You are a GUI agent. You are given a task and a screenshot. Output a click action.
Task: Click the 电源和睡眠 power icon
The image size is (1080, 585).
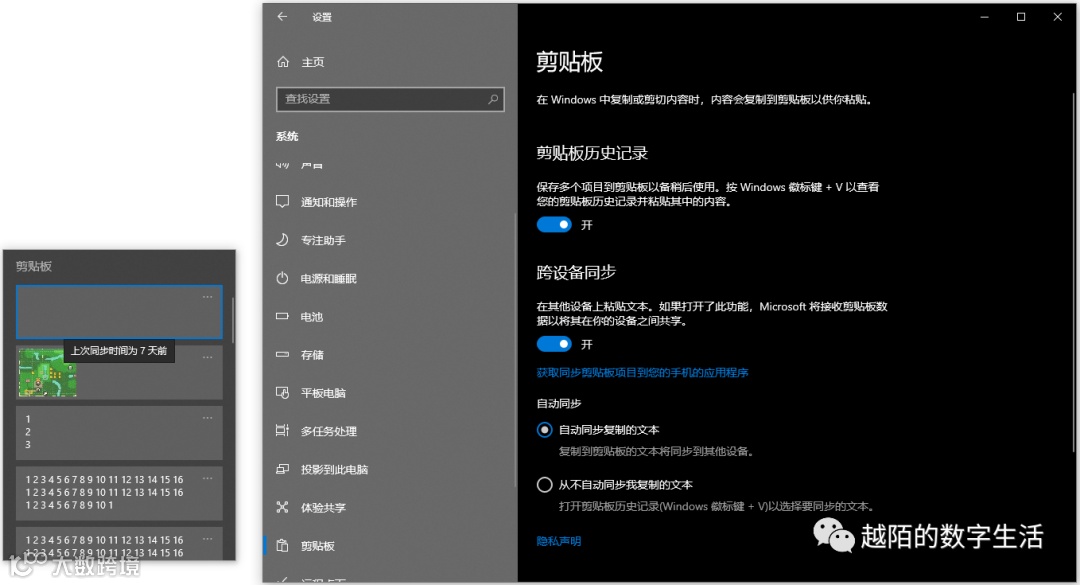tap(282, 278)
